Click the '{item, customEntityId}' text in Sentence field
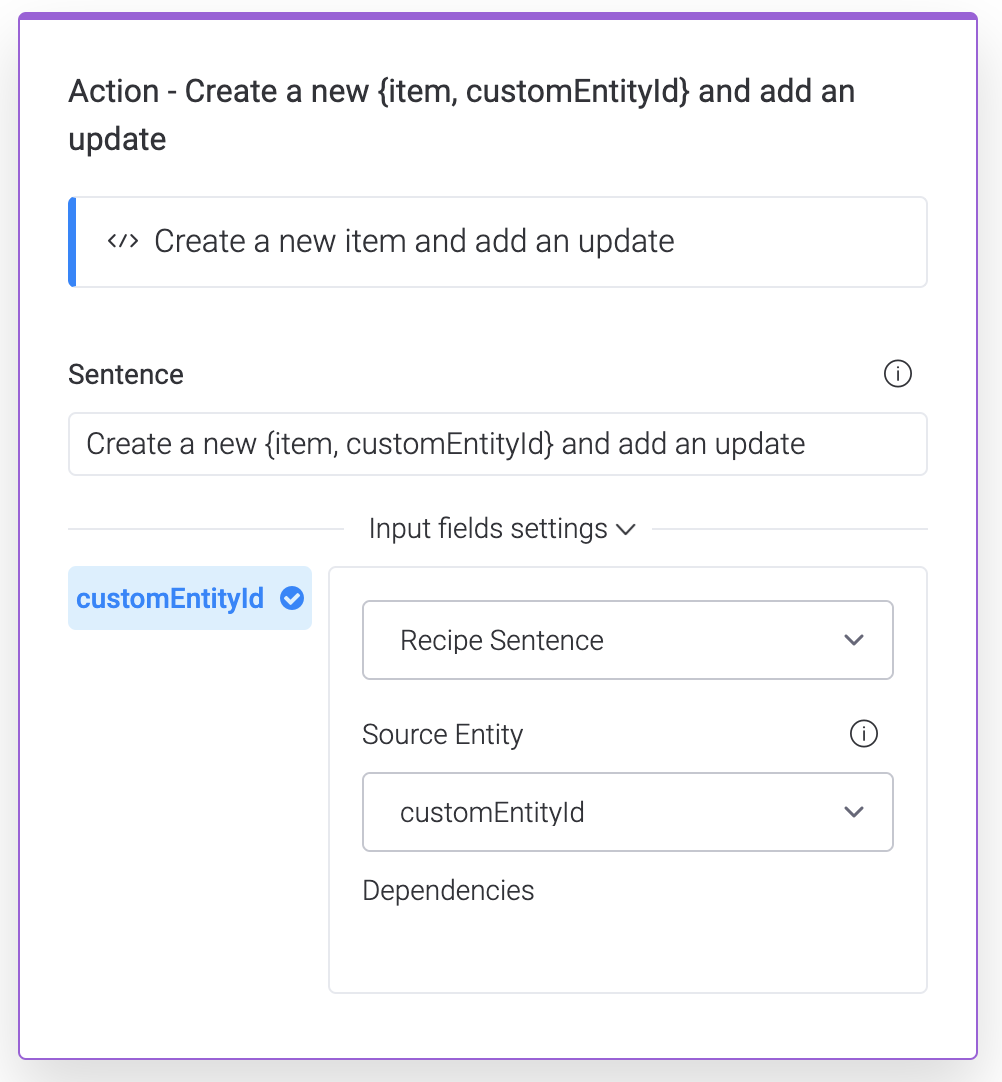The width and height of the screenshot is (1002, 1082). point(409,444)
